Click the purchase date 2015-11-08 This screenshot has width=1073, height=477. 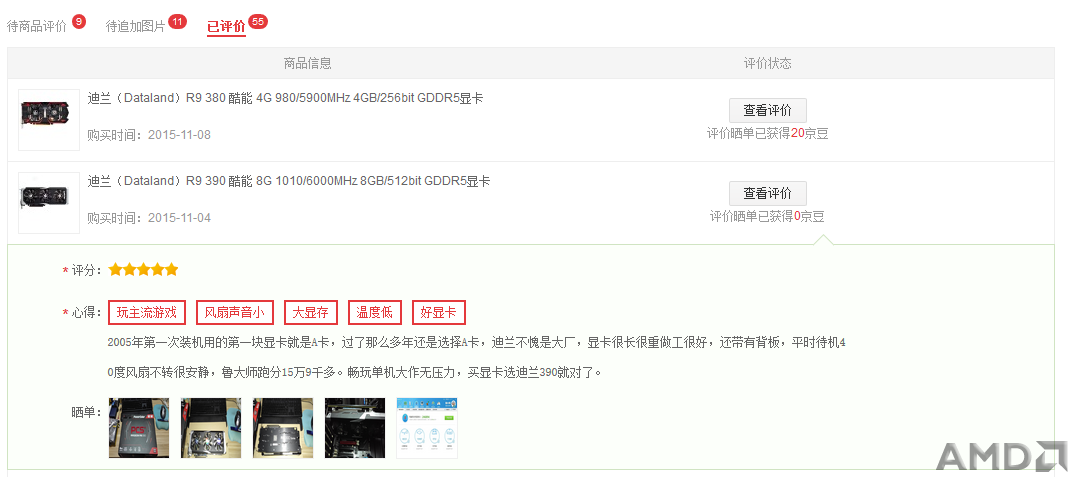179,135
